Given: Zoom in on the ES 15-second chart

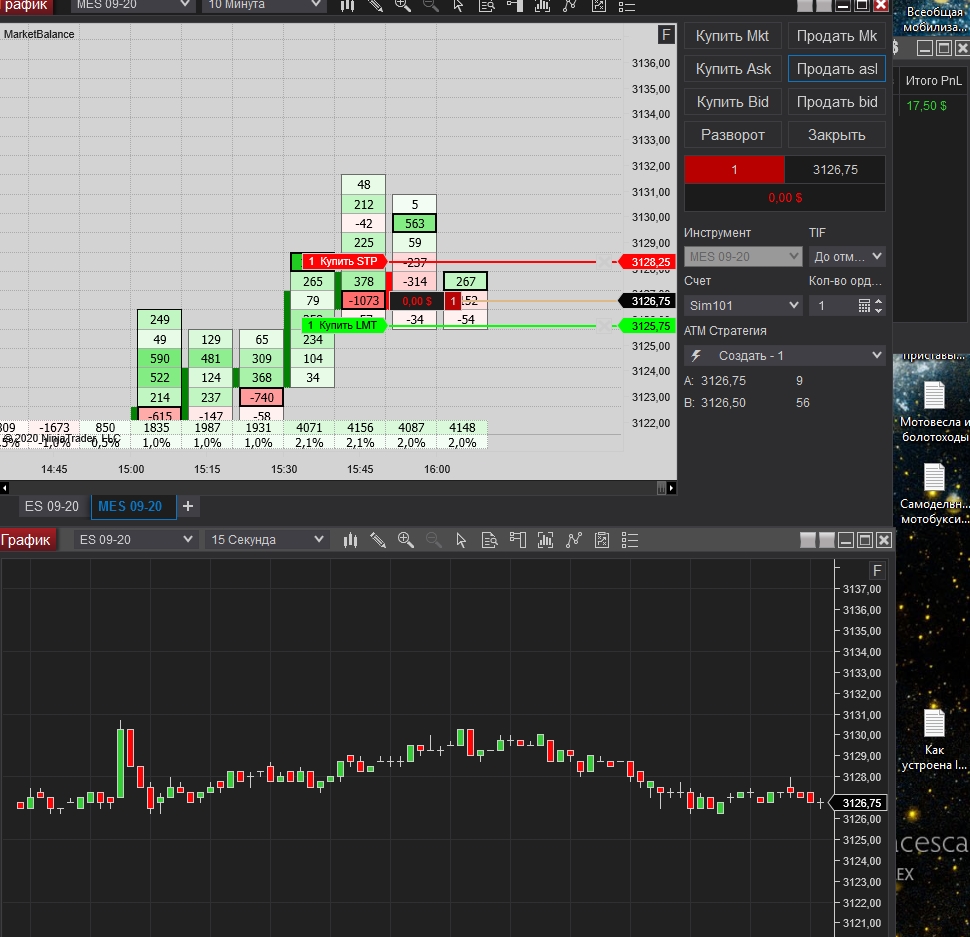Looking at the screenshot, I should (x=406, y=540).
